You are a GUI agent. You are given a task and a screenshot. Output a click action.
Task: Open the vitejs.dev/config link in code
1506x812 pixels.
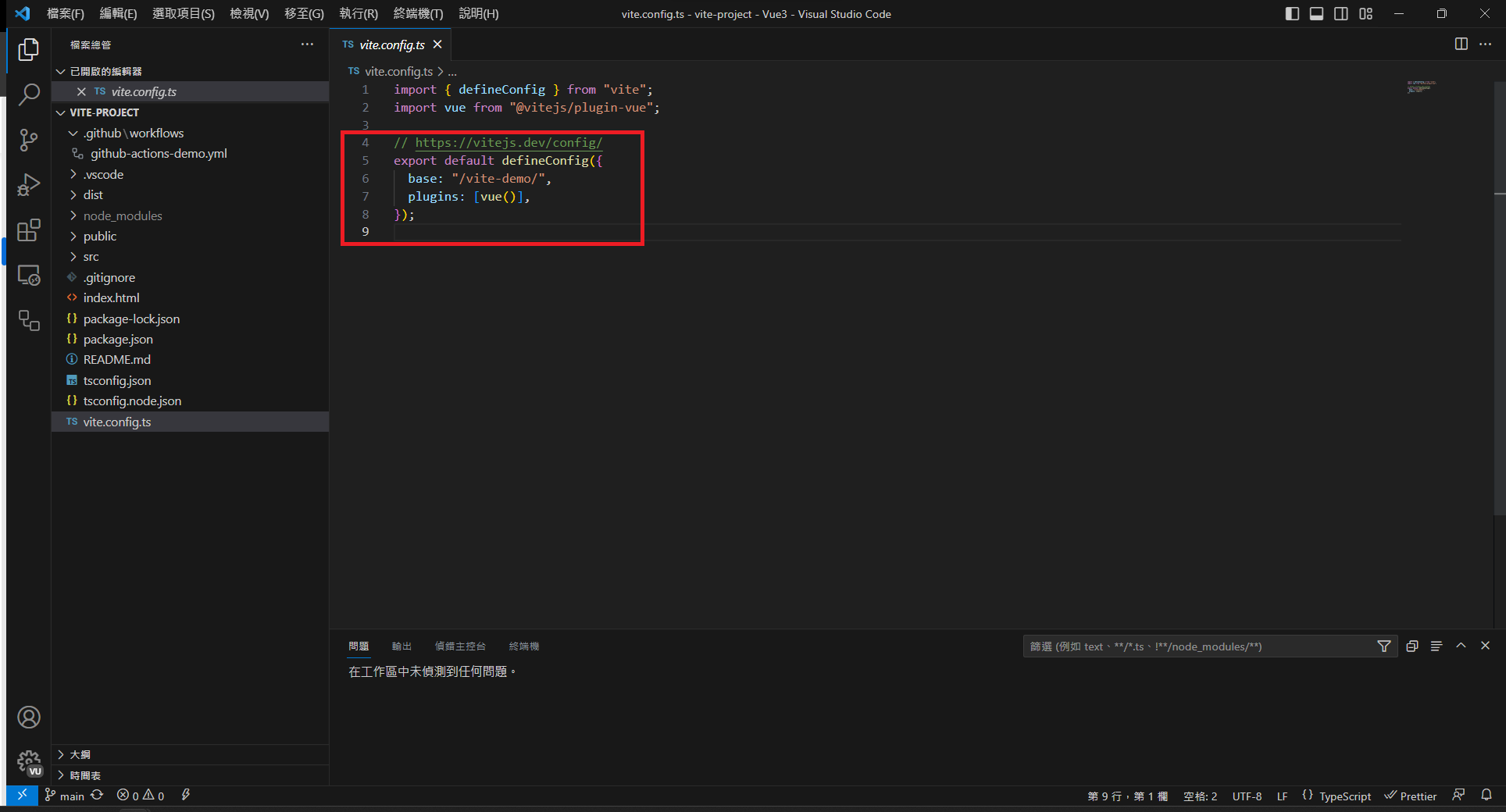tap(509, 143)
